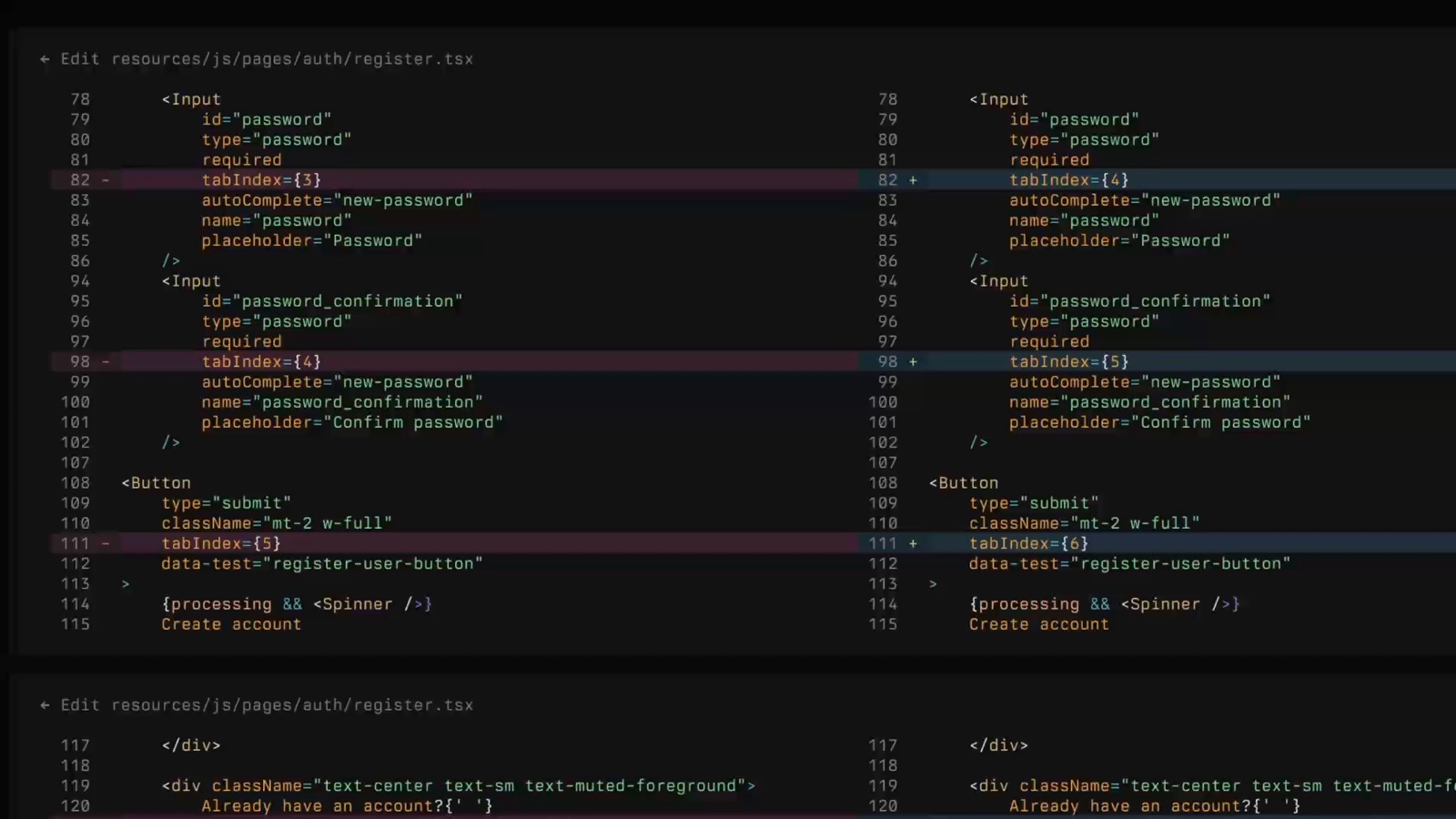
Task: Click the back arrow beside the upper Edit register.tsx header
Action: tap(45, 59)
